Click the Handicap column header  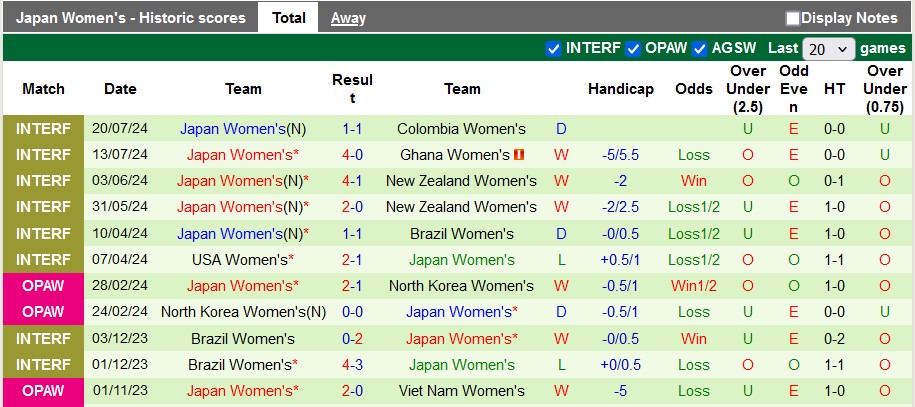pyautogui.click(x=620, y=89)
